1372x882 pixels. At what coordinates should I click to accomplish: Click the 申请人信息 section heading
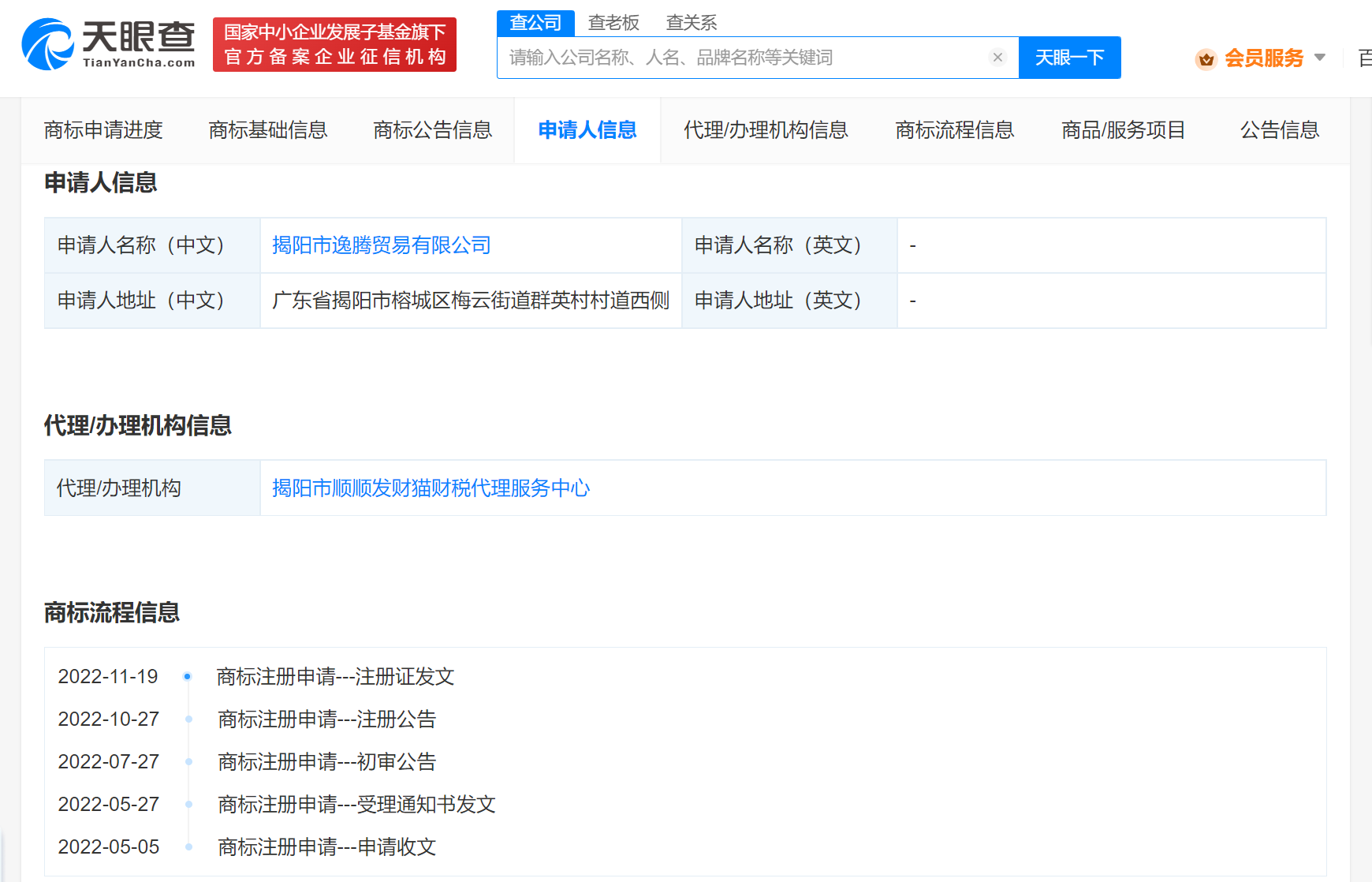101,183
